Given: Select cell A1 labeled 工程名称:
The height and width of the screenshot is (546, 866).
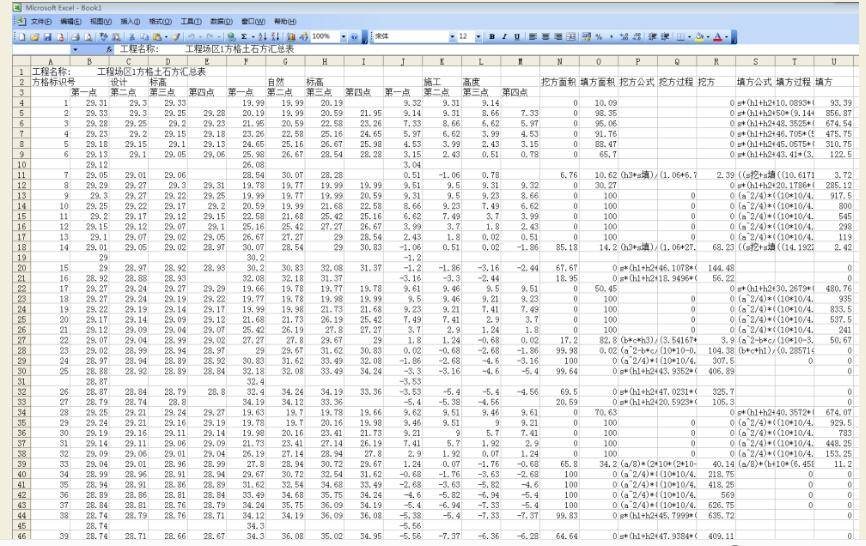Looking at the screenshot, I should click(x=50, y=72).
